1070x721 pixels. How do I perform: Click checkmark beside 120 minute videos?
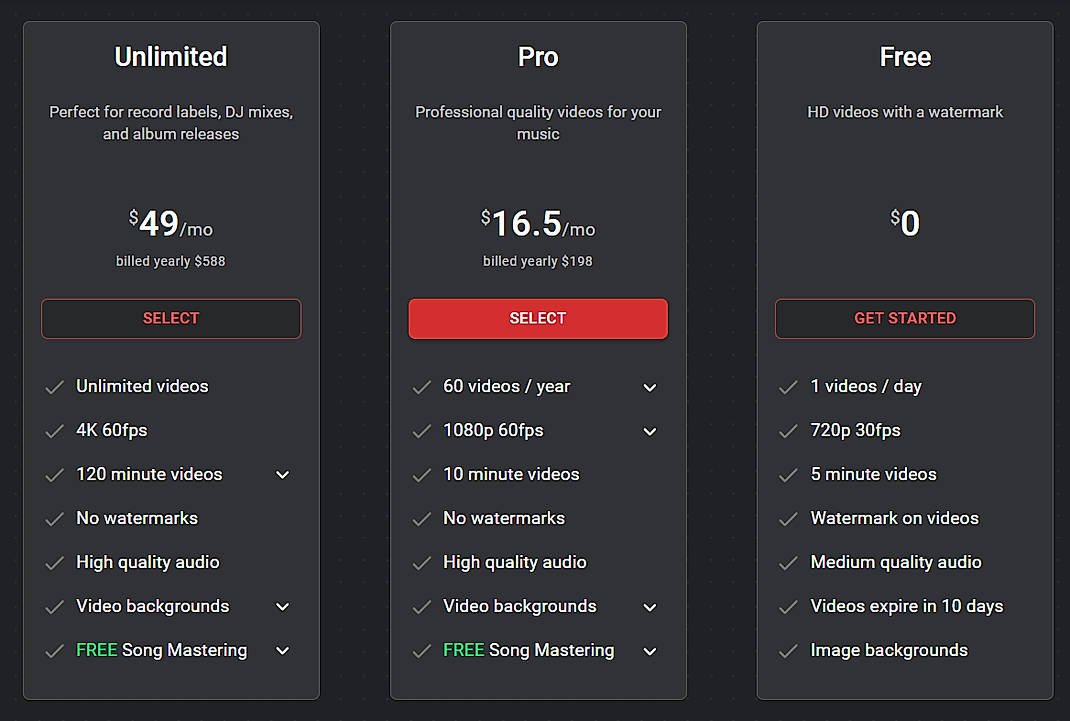tap(55, 475)
